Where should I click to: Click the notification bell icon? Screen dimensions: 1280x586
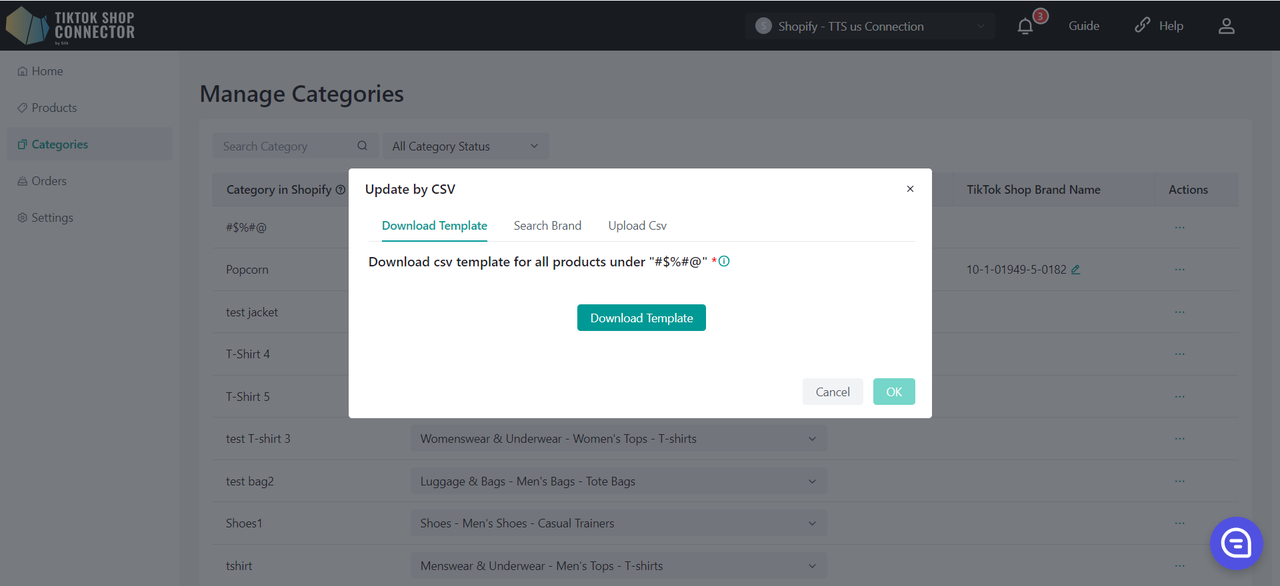click(1025, 27)
